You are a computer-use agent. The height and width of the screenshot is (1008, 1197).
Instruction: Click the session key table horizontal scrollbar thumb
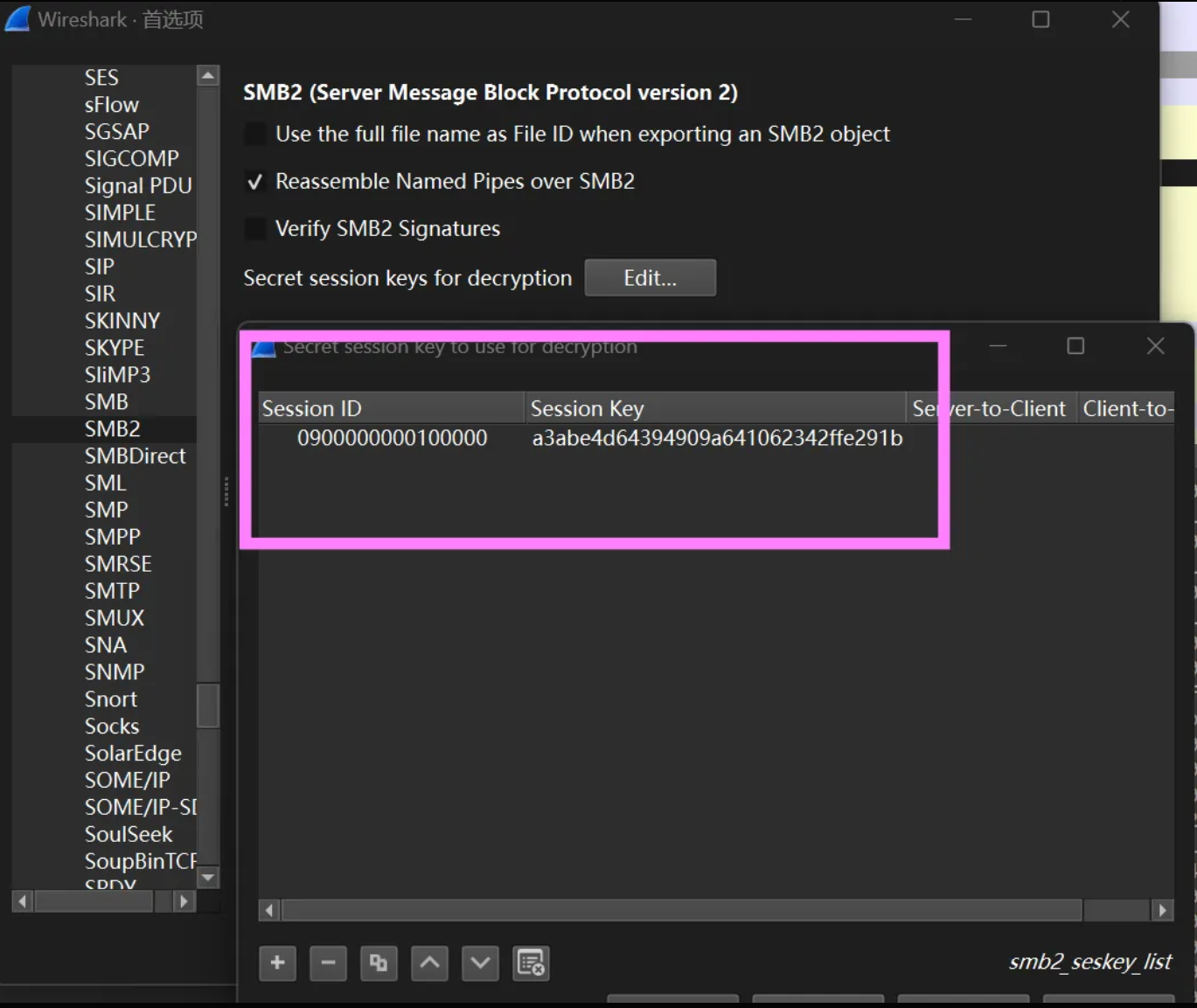tap(682, 910)
